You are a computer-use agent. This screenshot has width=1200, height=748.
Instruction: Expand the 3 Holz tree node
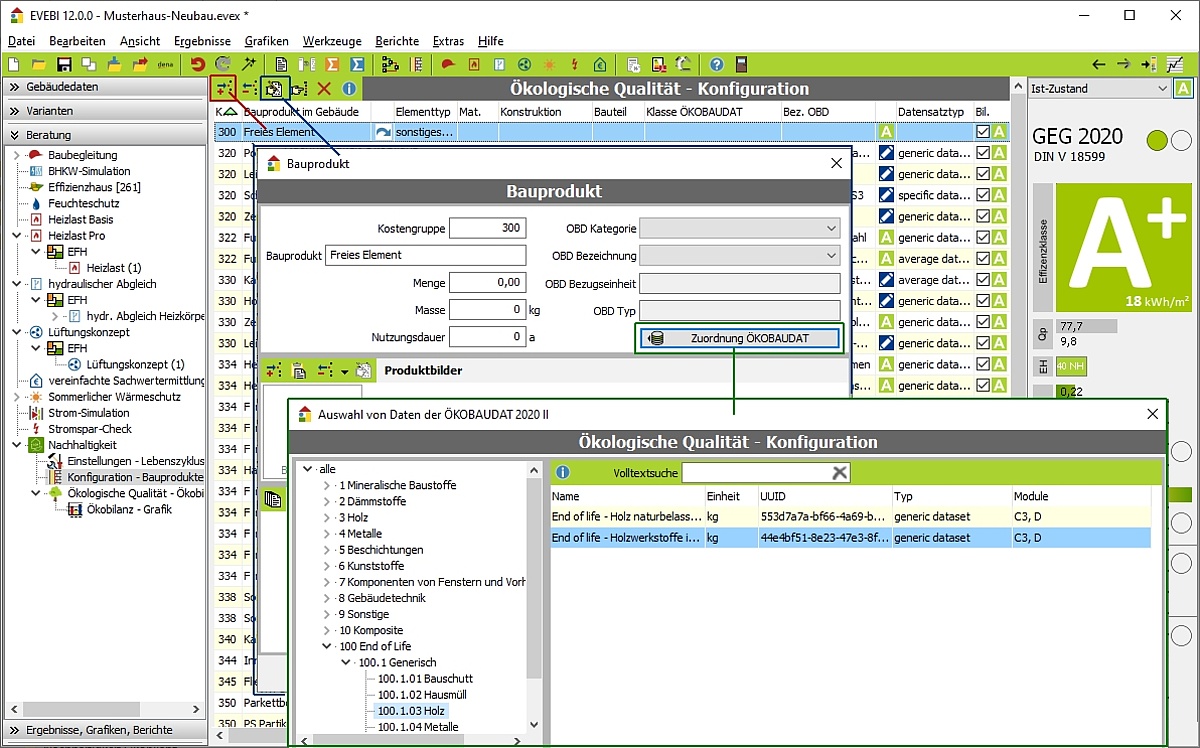pos(327,518)
